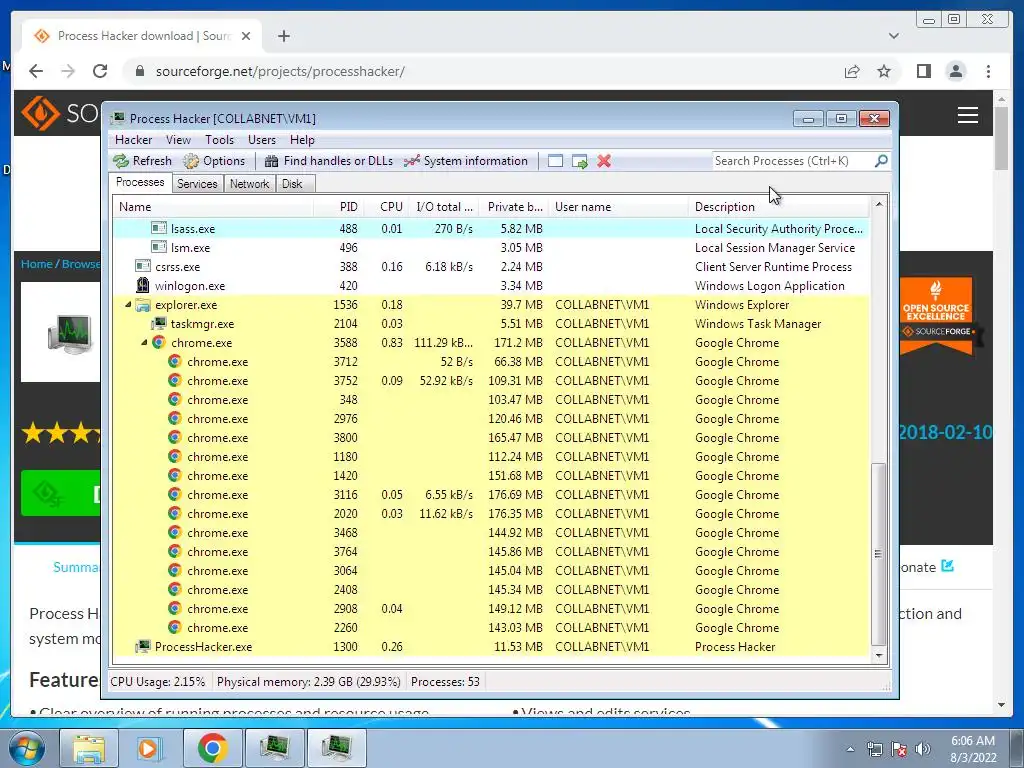Click the search magnifier icon
This screenshot has height=768, width=1024.
(x=881, y=161)
